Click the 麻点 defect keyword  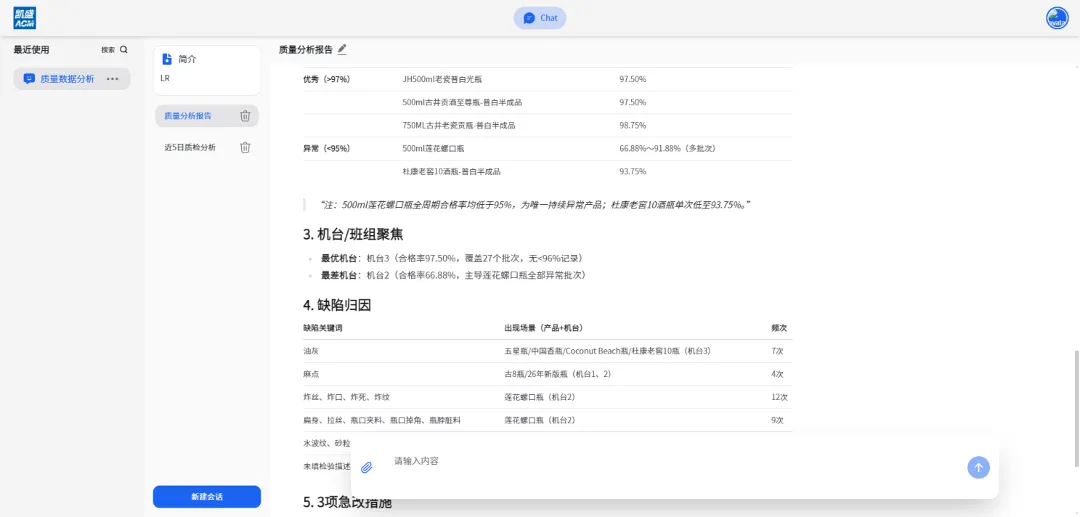(x=311, y=374)
